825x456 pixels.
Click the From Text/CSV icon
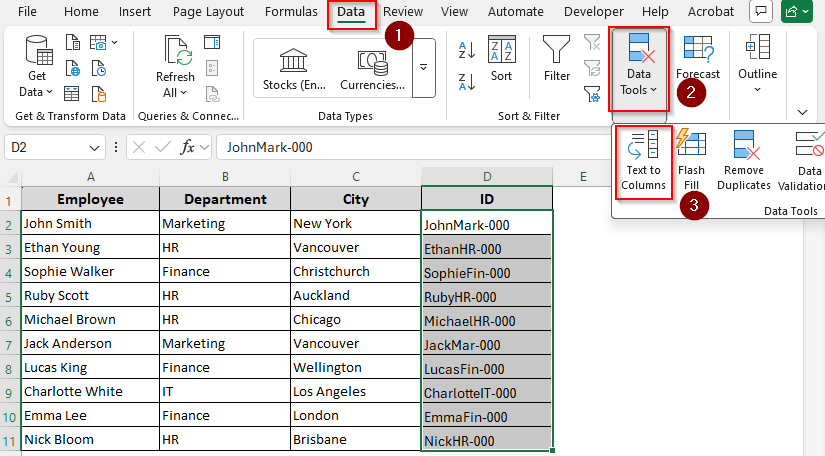[x=73, y=42]
